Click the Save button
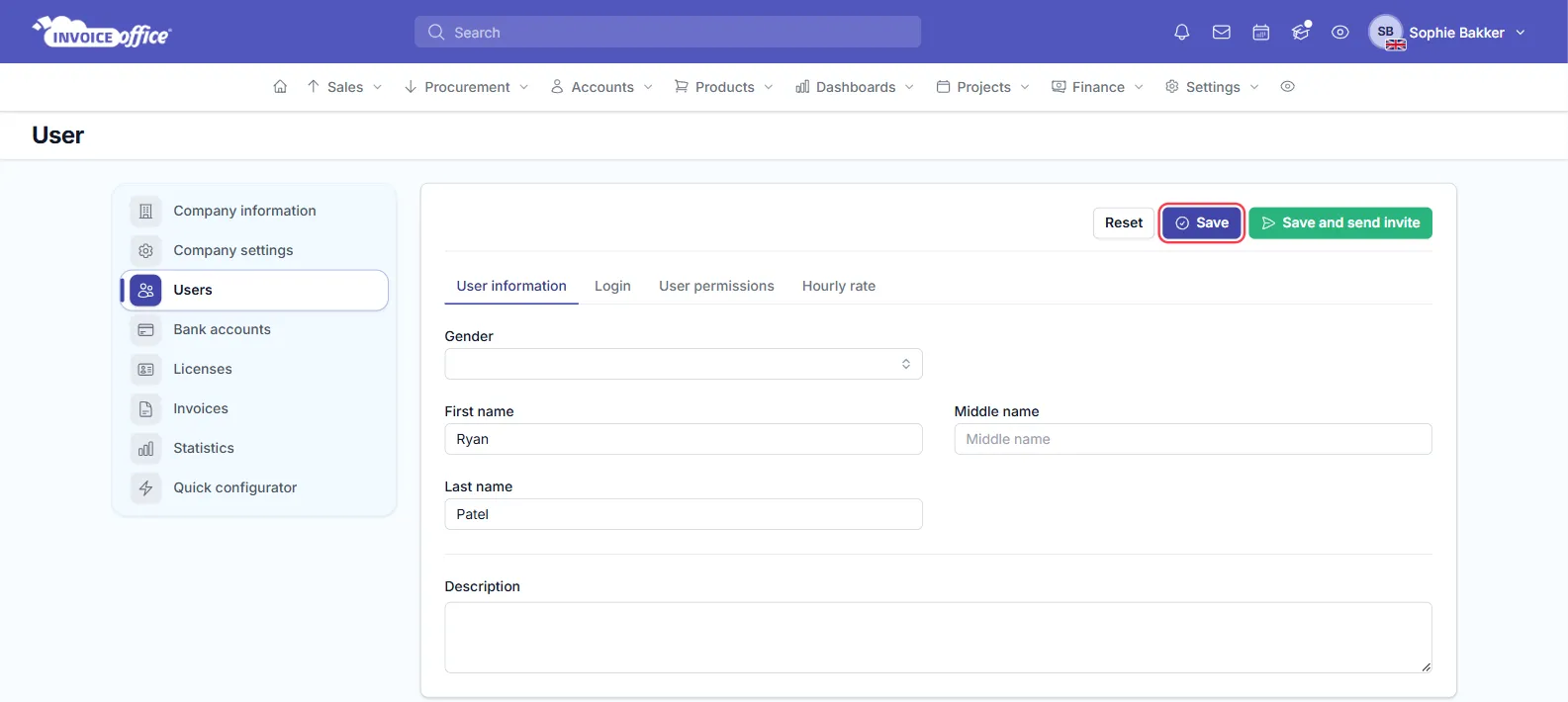The image size is (1568, 702). (x=1201, y=222)
